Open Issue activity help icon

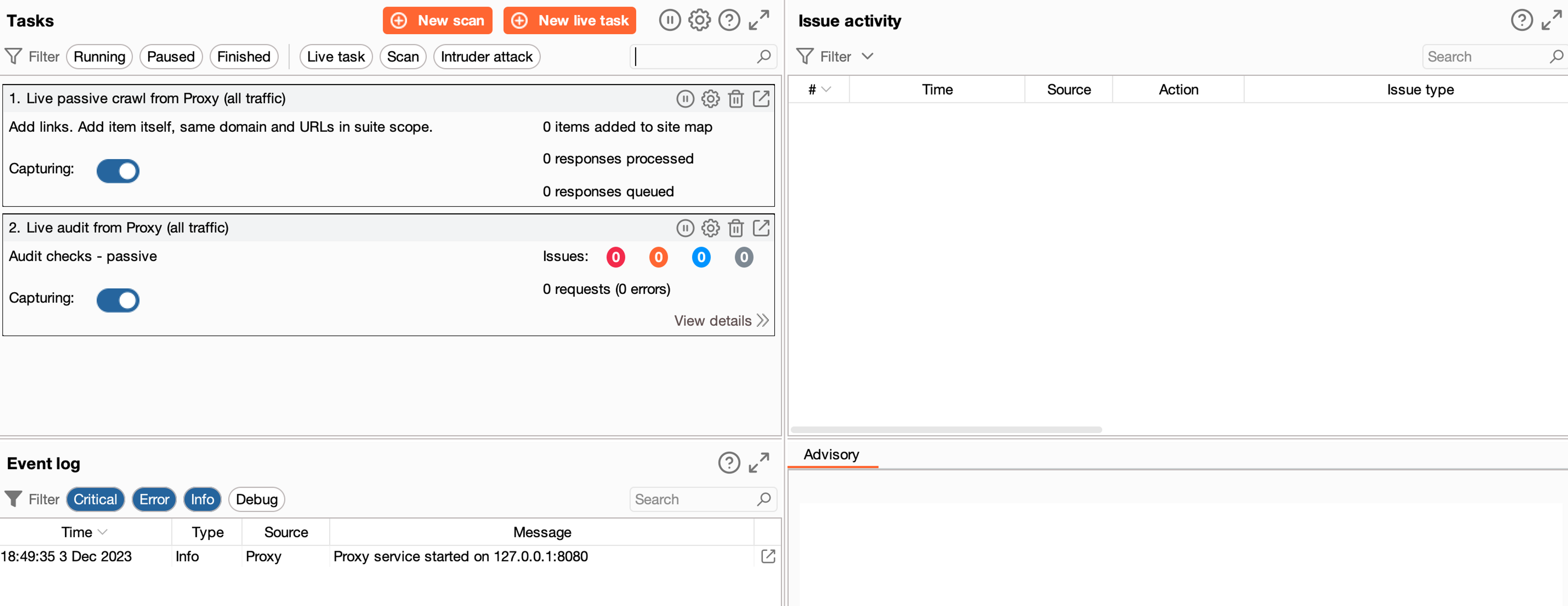(1521, 21)
